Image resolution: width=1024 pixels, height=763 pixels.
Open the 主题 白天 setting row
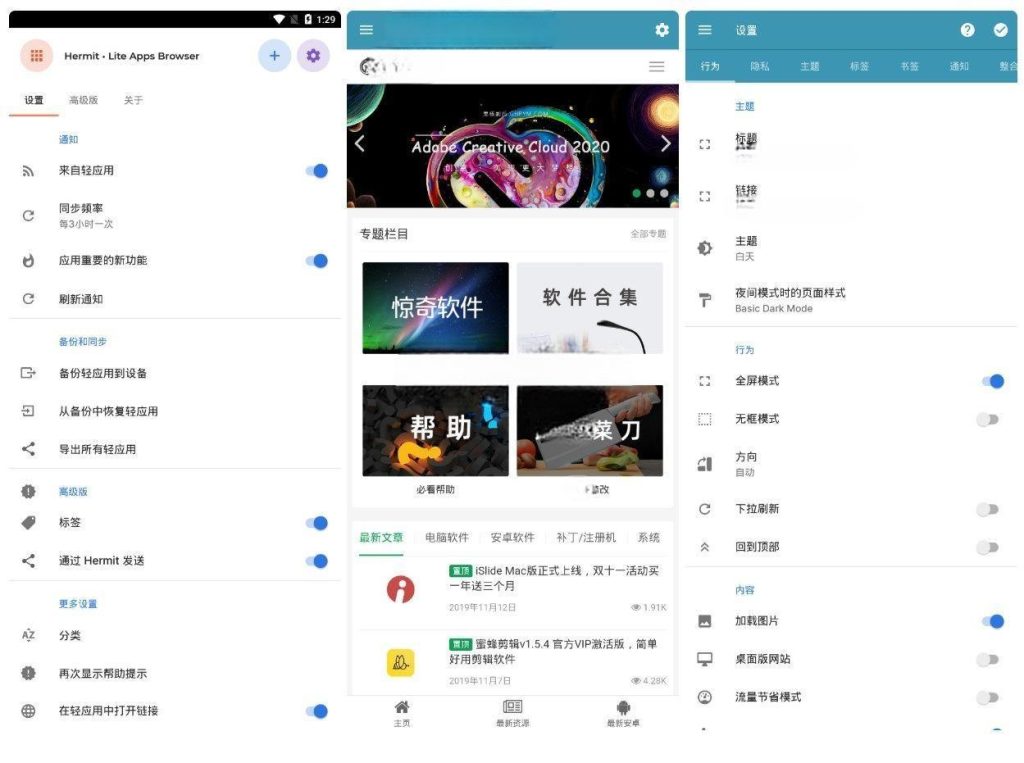coord(851,248)
